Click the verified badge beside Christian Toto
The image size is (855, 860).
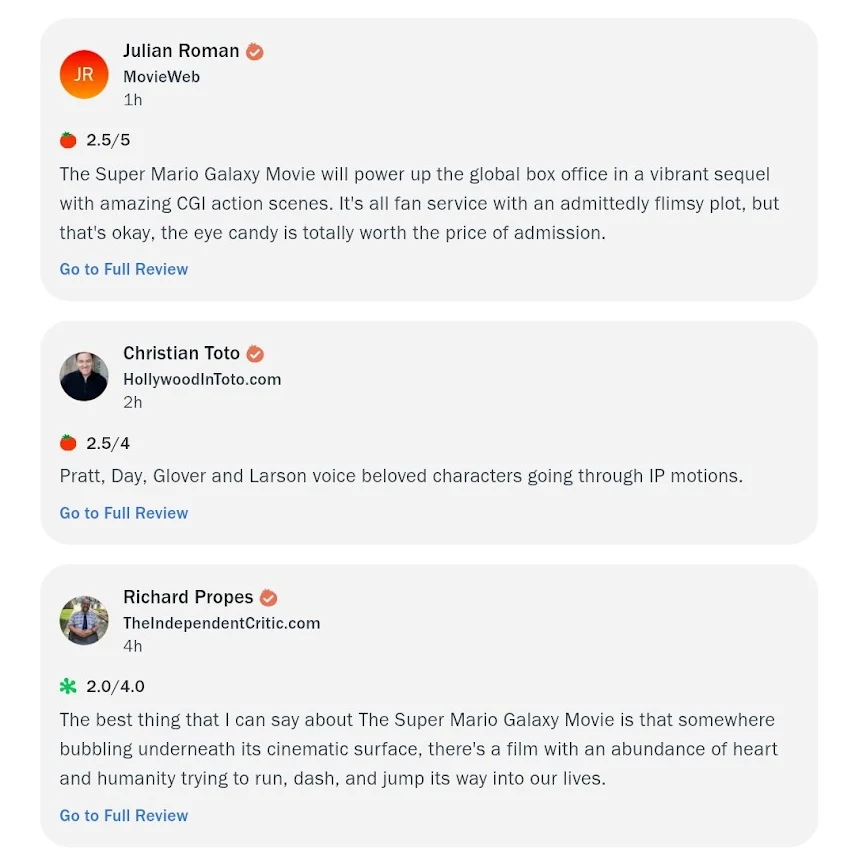coord(256,354)
